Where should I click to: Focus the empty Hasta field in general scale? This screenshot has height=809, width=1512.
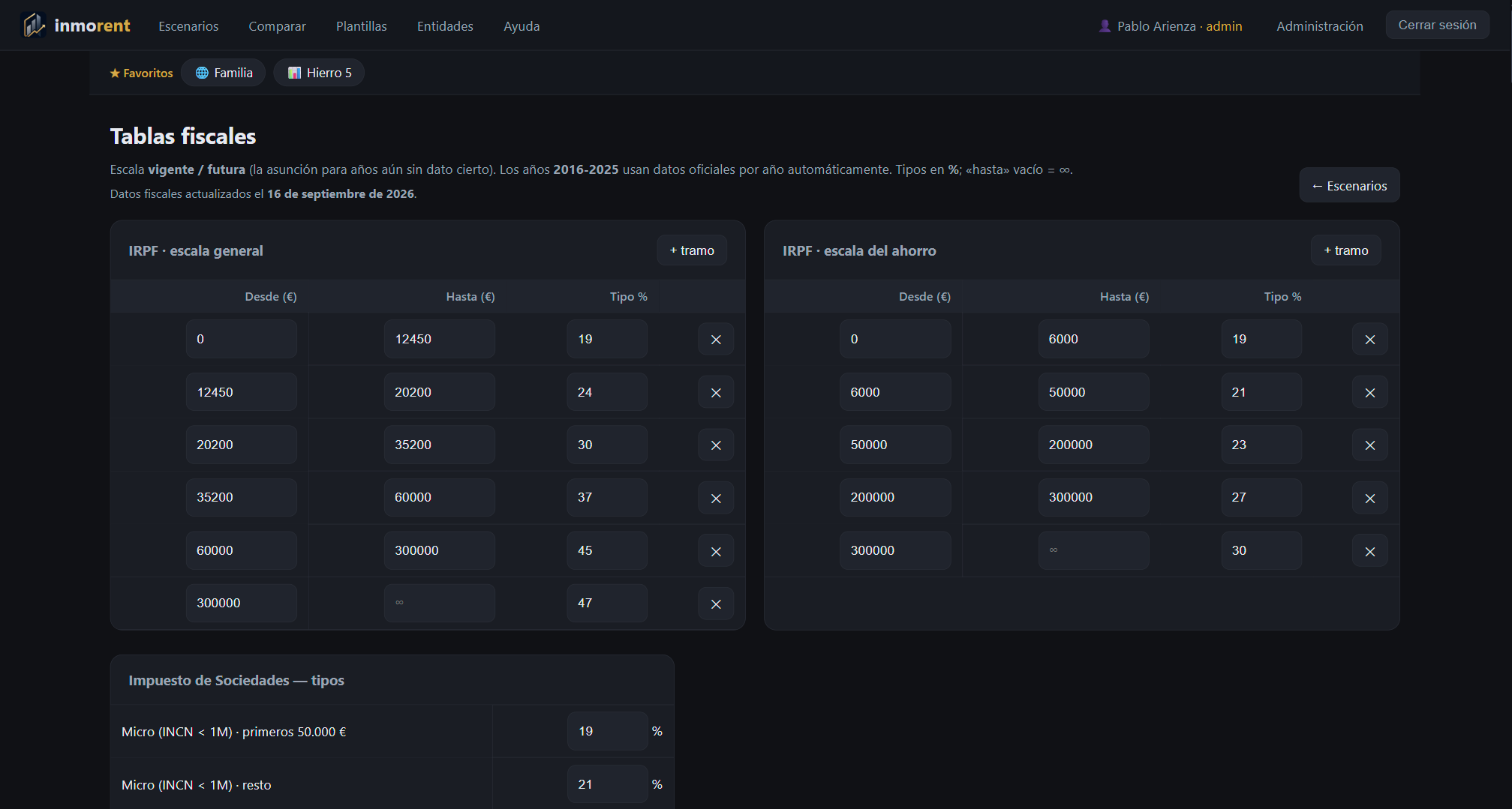coord(439,604)
